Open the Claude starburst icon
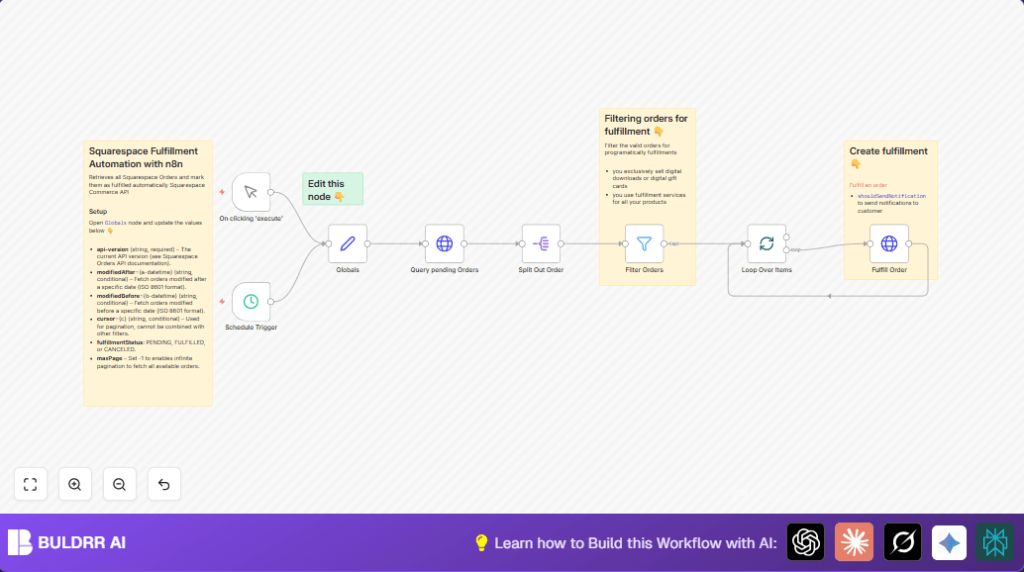 (854, 542)
